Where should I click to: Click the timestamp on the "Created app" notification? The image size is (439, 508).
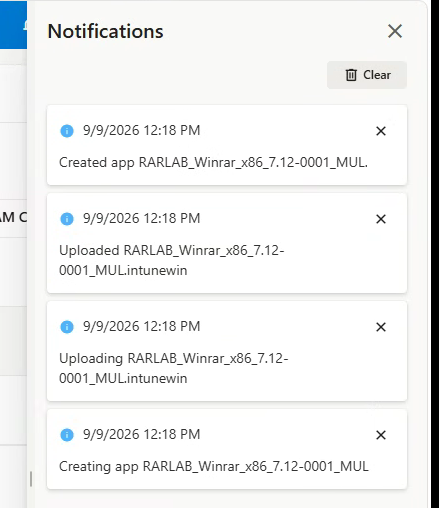click(x=142, y=130)
